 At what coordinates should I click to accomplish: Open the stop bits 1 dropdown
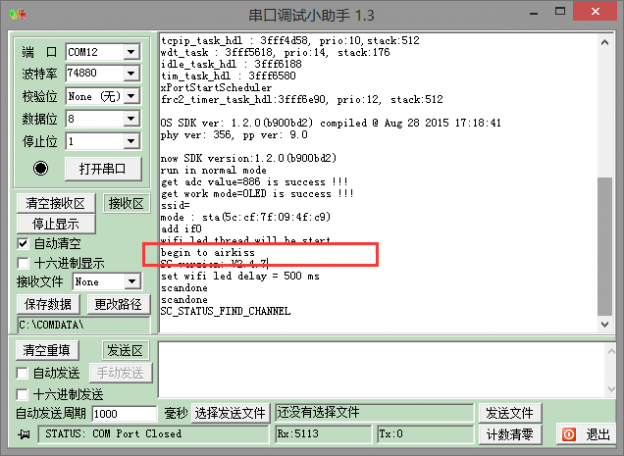(x=131, y=141)
